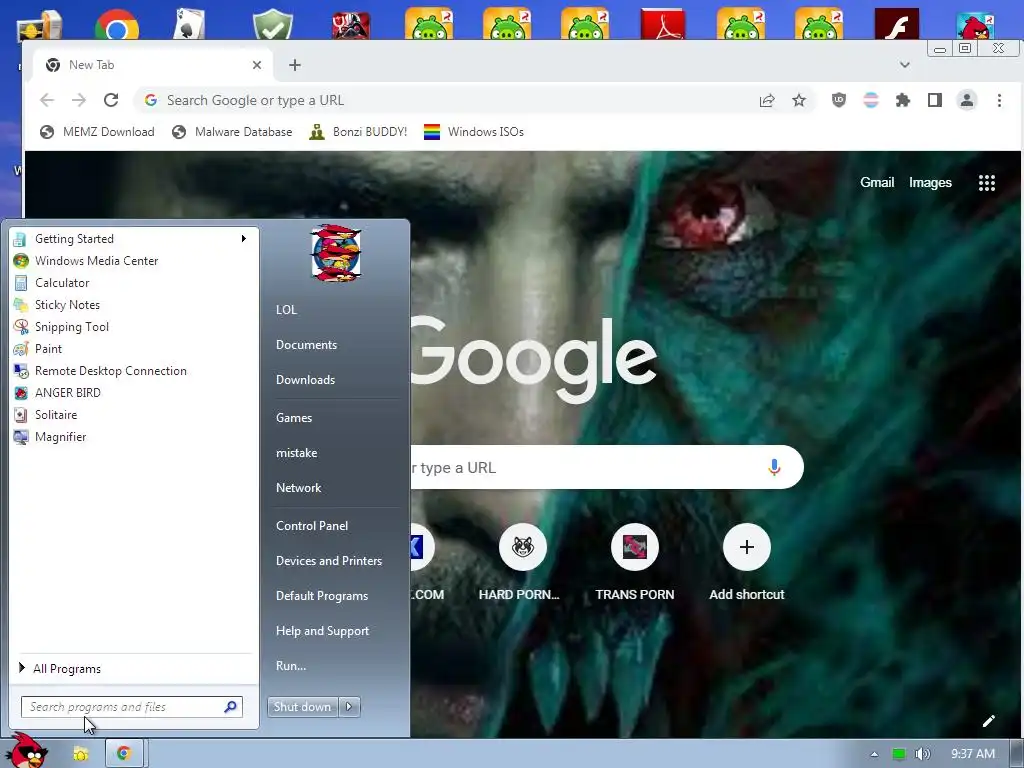Open MEMZ Download bookmark
Screen dimensions: 1024x768
(97, 132)
